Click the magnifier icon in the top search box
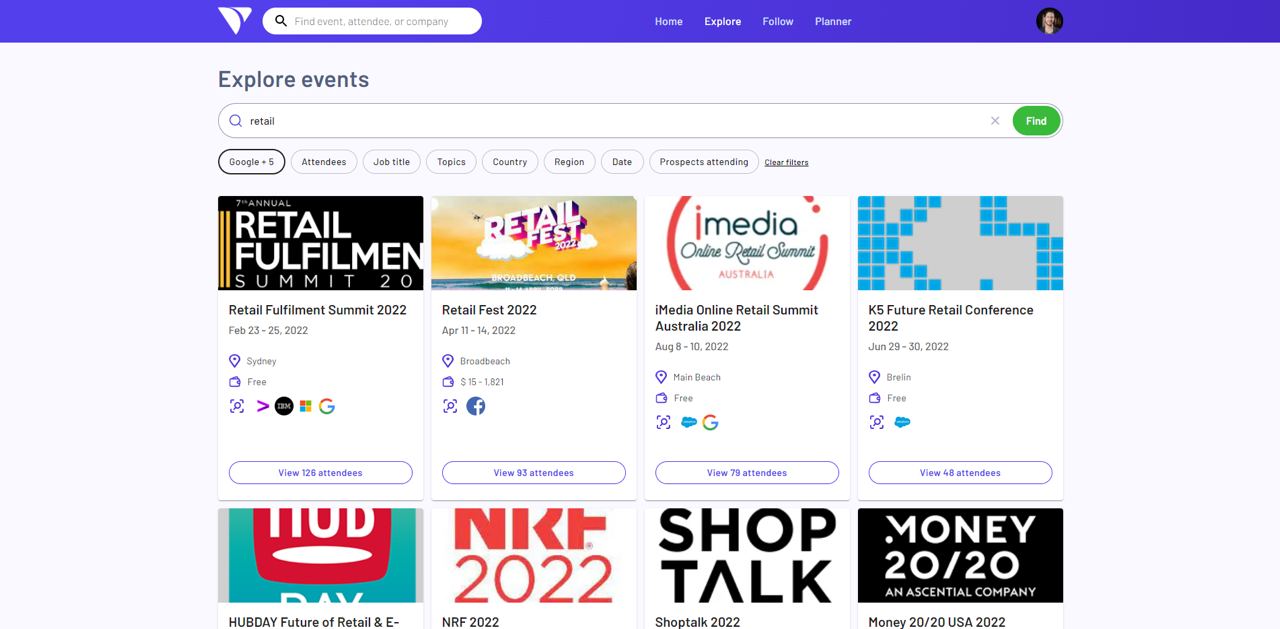The height and width of the screenshot is (629, 1280). coord(281,21)
